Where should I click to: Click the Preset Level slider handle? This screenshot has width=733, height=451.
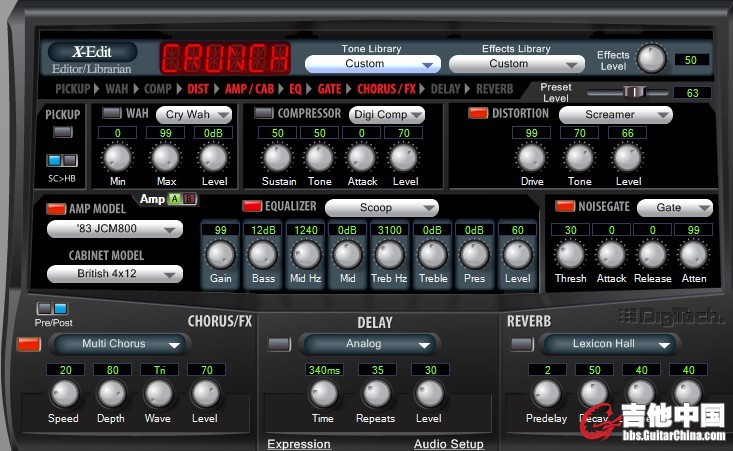point(634,92)
